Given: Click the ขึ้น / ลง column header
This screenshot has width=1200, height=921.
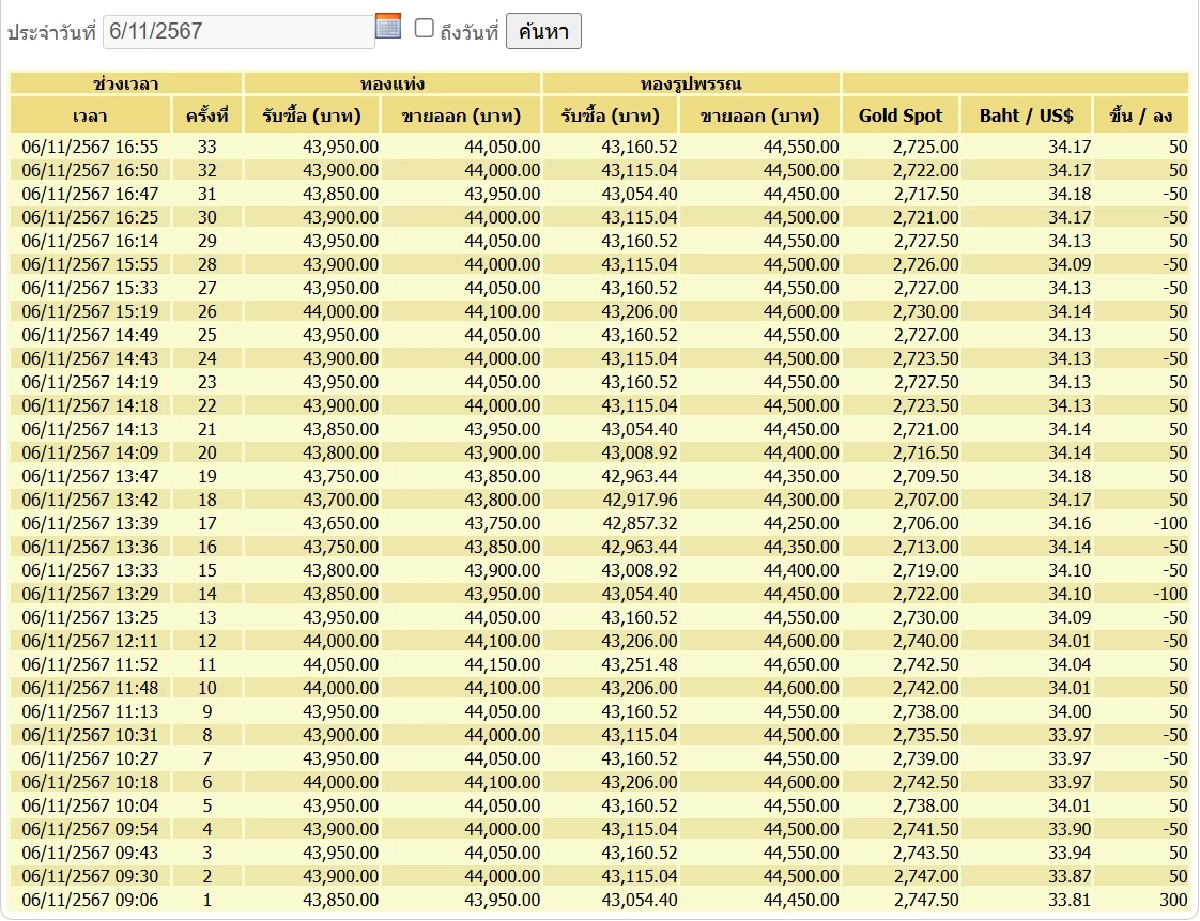Looking at the screenshot, I should (x=1141, y=116).
